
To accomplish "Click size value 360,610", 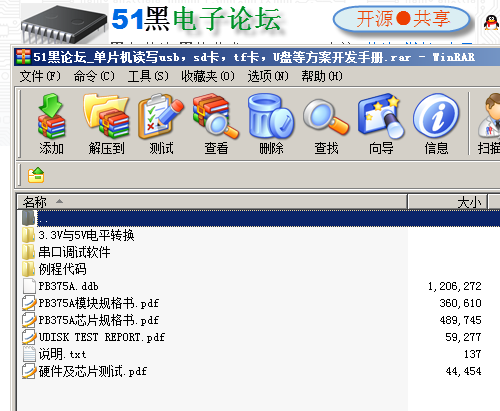I will point(460,303).
